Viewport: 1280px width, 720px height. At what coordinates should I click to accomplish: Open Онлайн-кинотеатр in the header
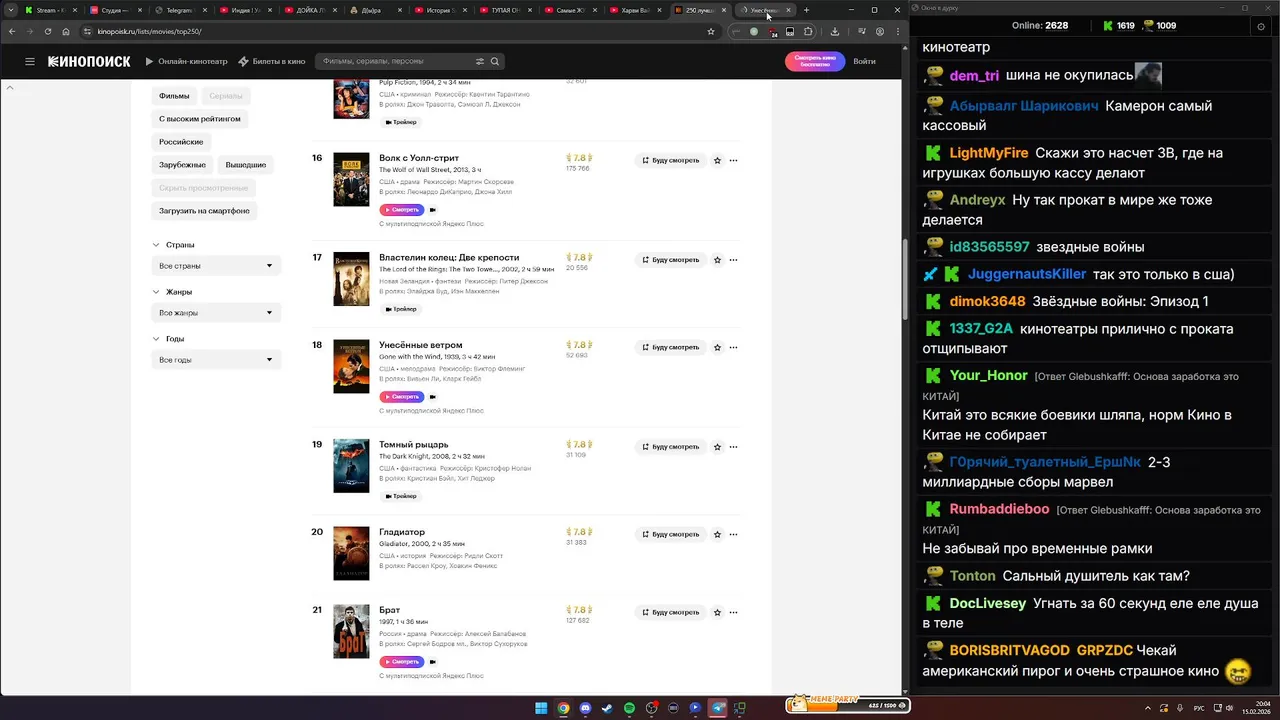point(186,61)
